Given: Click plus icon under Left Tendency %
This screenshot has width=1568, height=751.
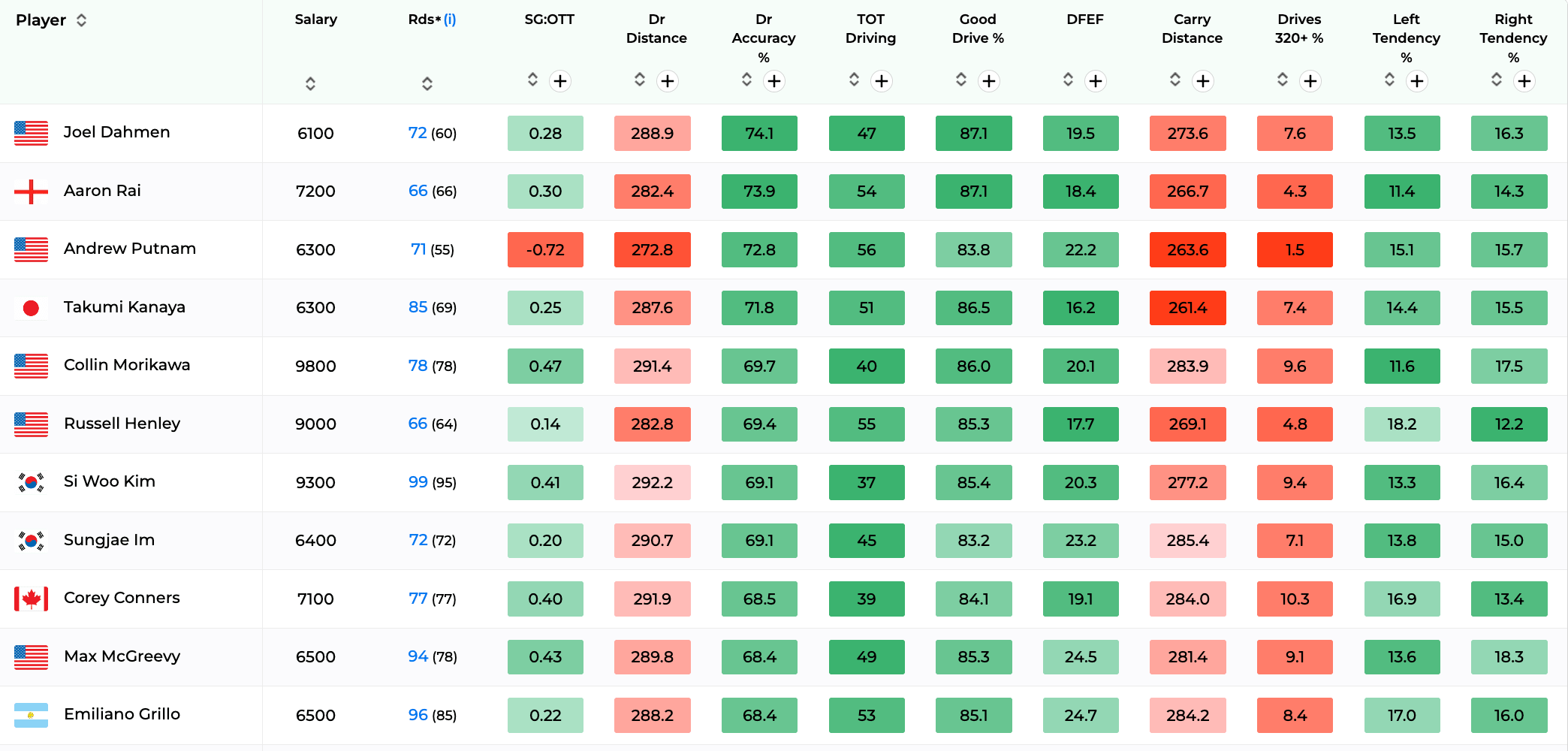Looking at the screenshot, I should pos(1417,81).
